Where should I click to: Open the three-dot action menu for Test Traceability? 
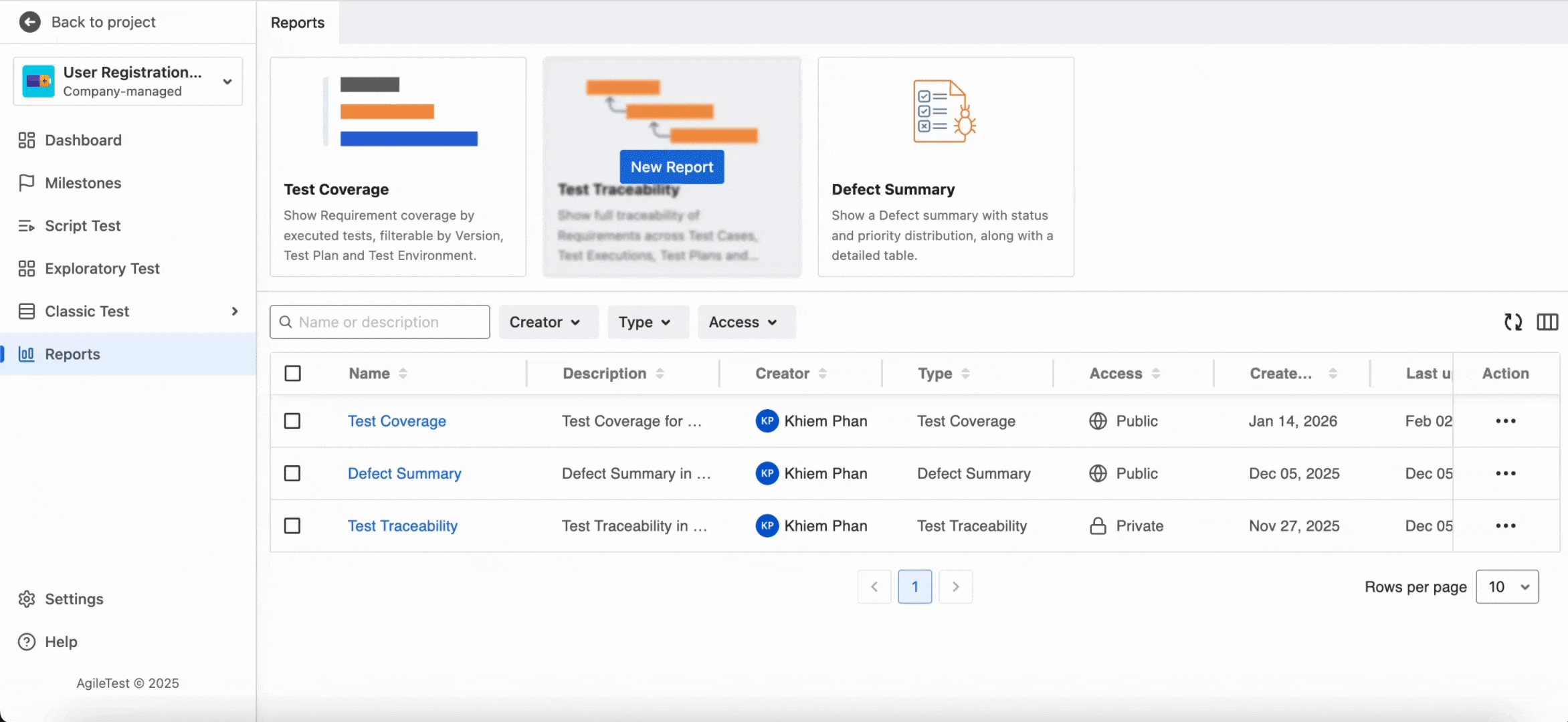(x=1505, y=526)
